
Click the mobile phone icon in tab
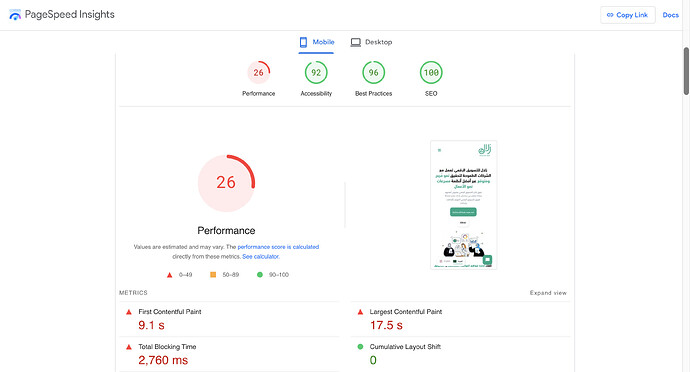click(x=303, y=42)
